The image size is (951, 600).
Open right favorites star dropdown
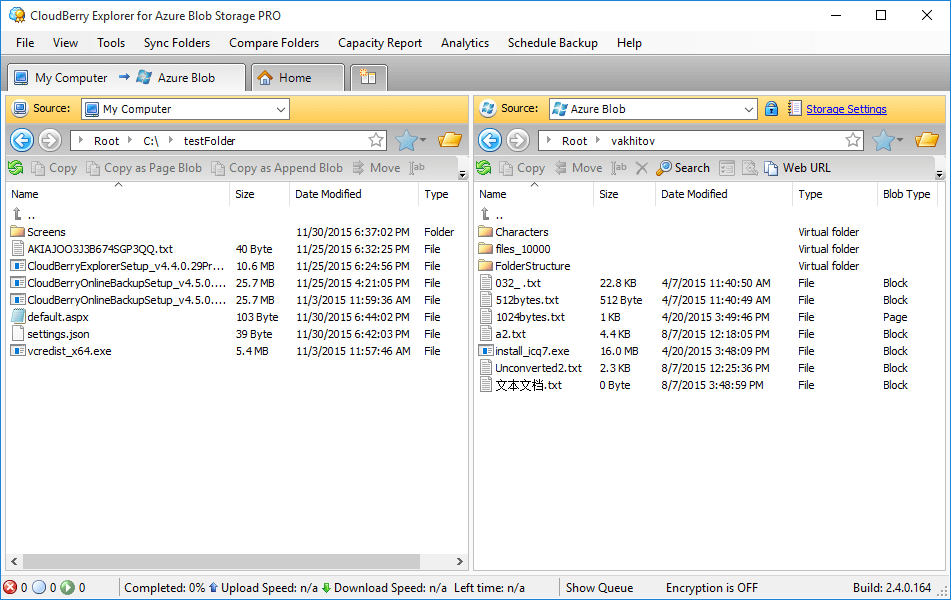pos(900,141)
